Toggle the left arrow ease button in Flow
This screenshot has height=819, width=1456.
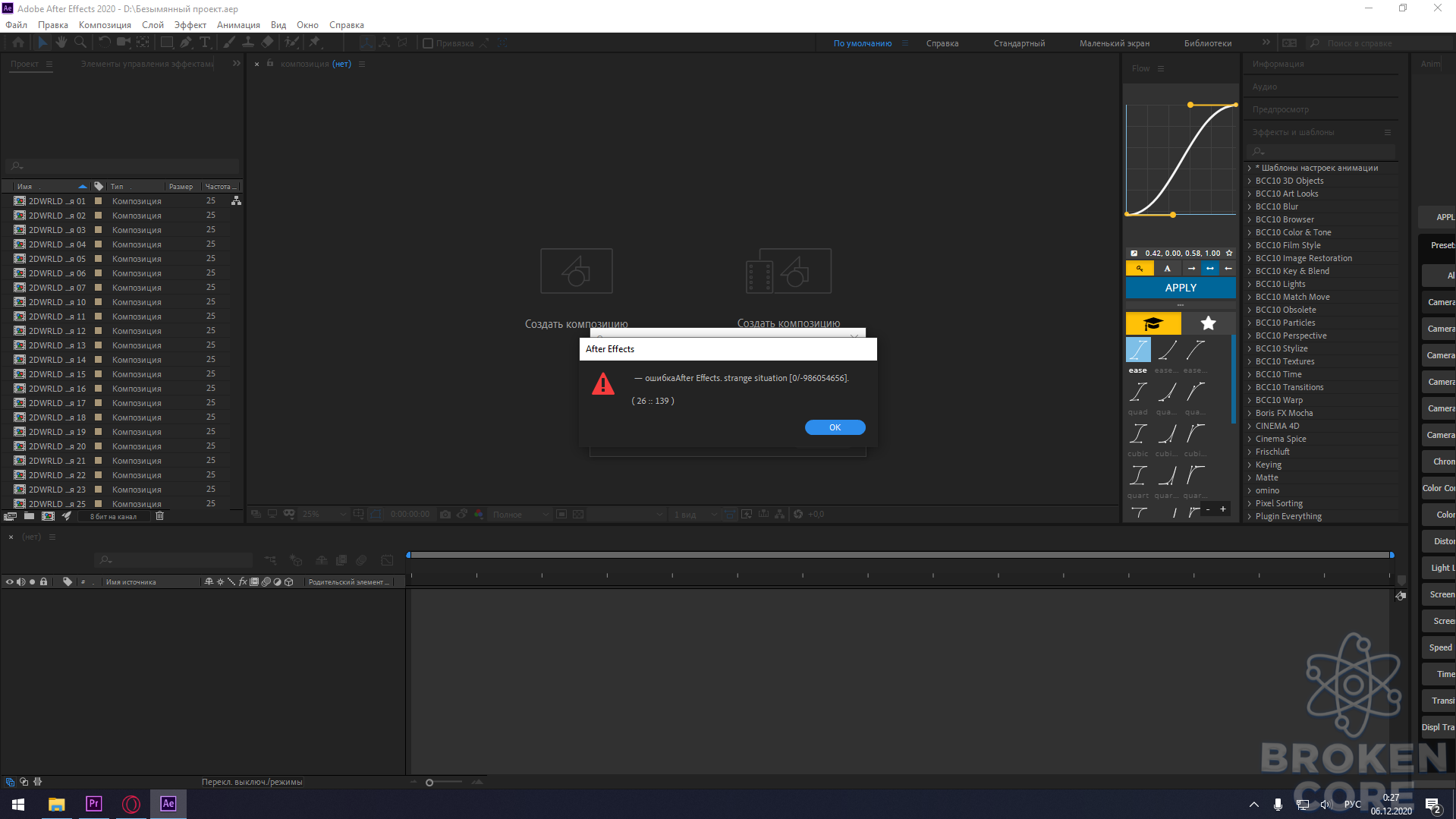click(x=1228, y=269)
